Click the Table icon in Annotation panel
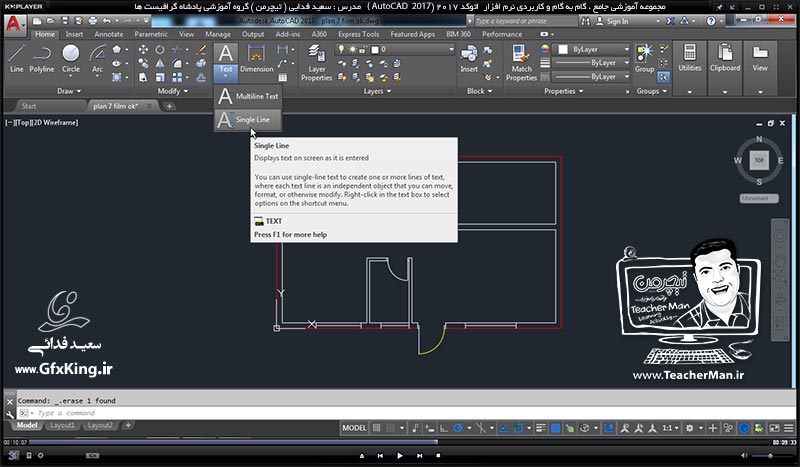Screen dimensions: 800x467 [283, 78]
